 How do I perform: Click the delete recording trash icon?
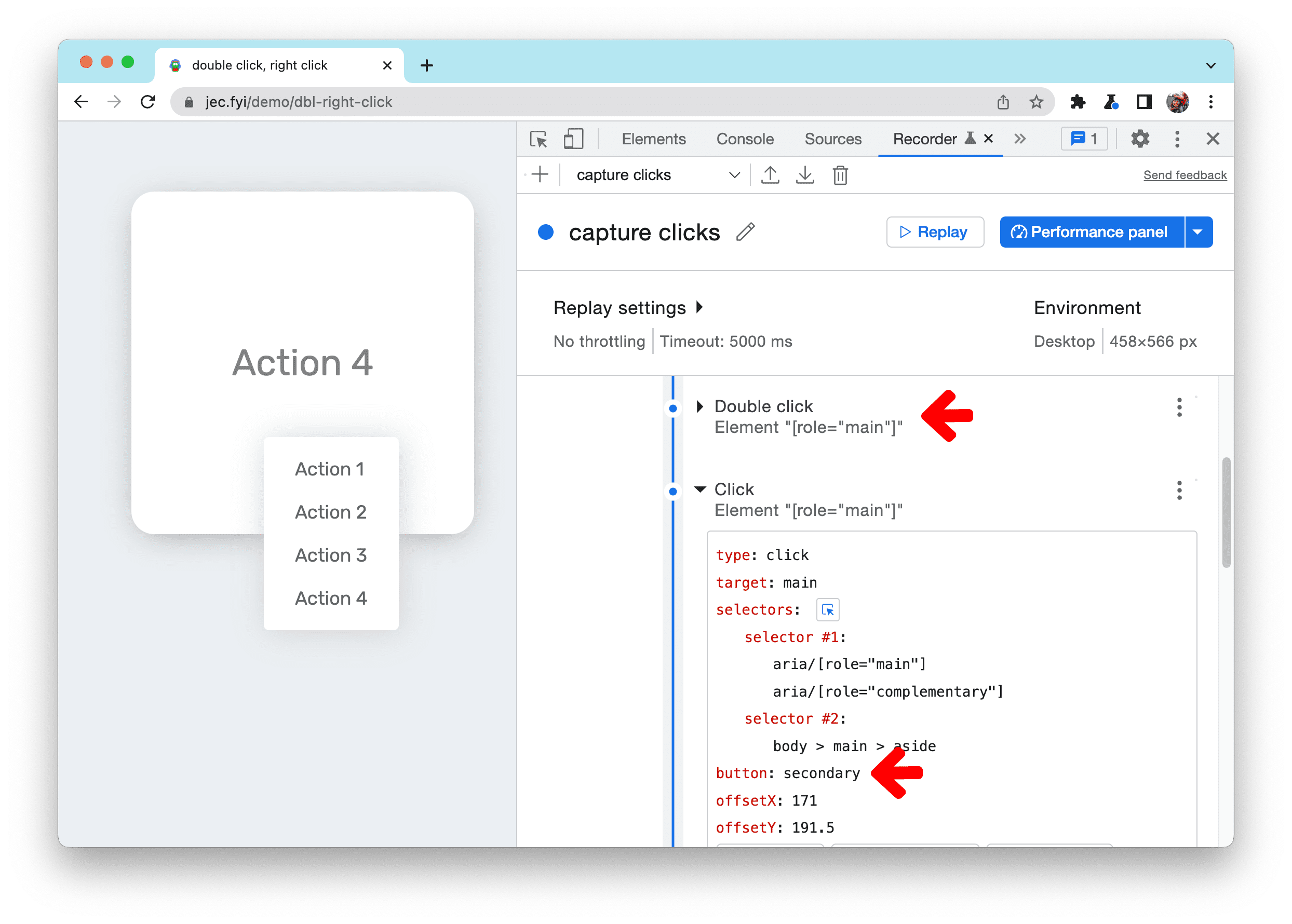pos(840,176)
